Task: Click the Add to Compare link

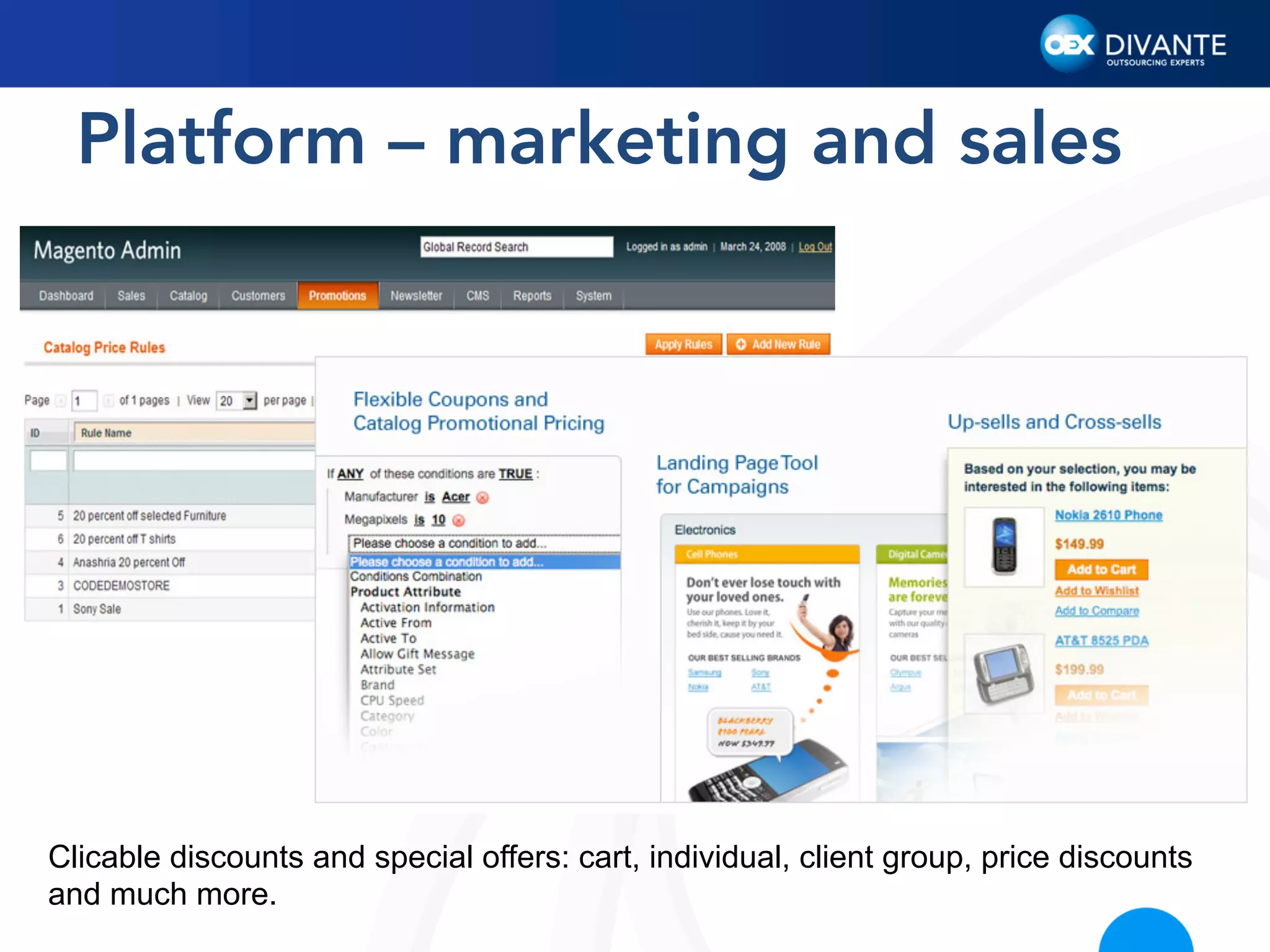Action: pos(1097,611)
